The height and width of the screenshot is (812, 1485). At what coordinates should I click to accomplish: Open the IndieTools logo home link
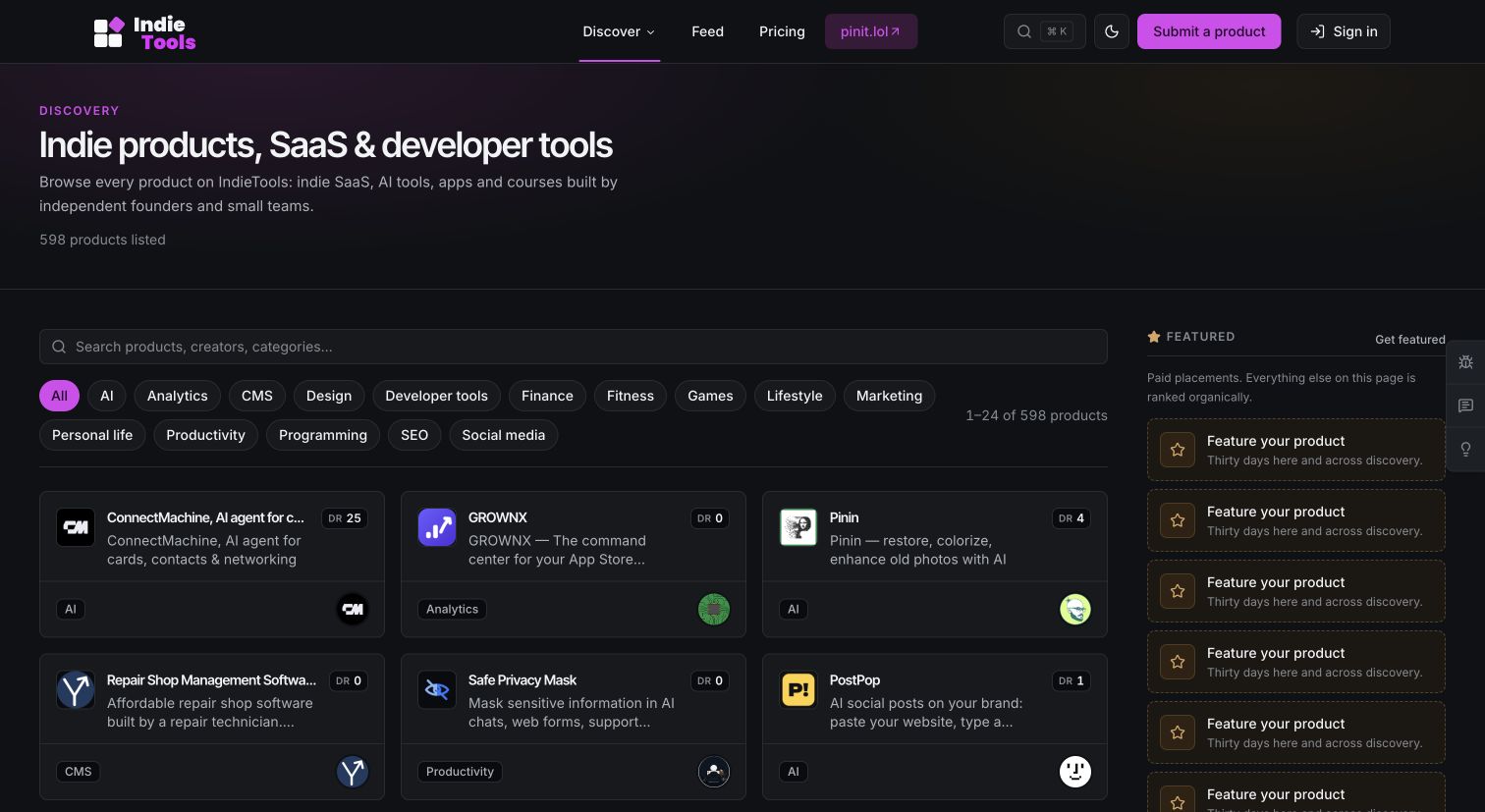pos(144,32)
